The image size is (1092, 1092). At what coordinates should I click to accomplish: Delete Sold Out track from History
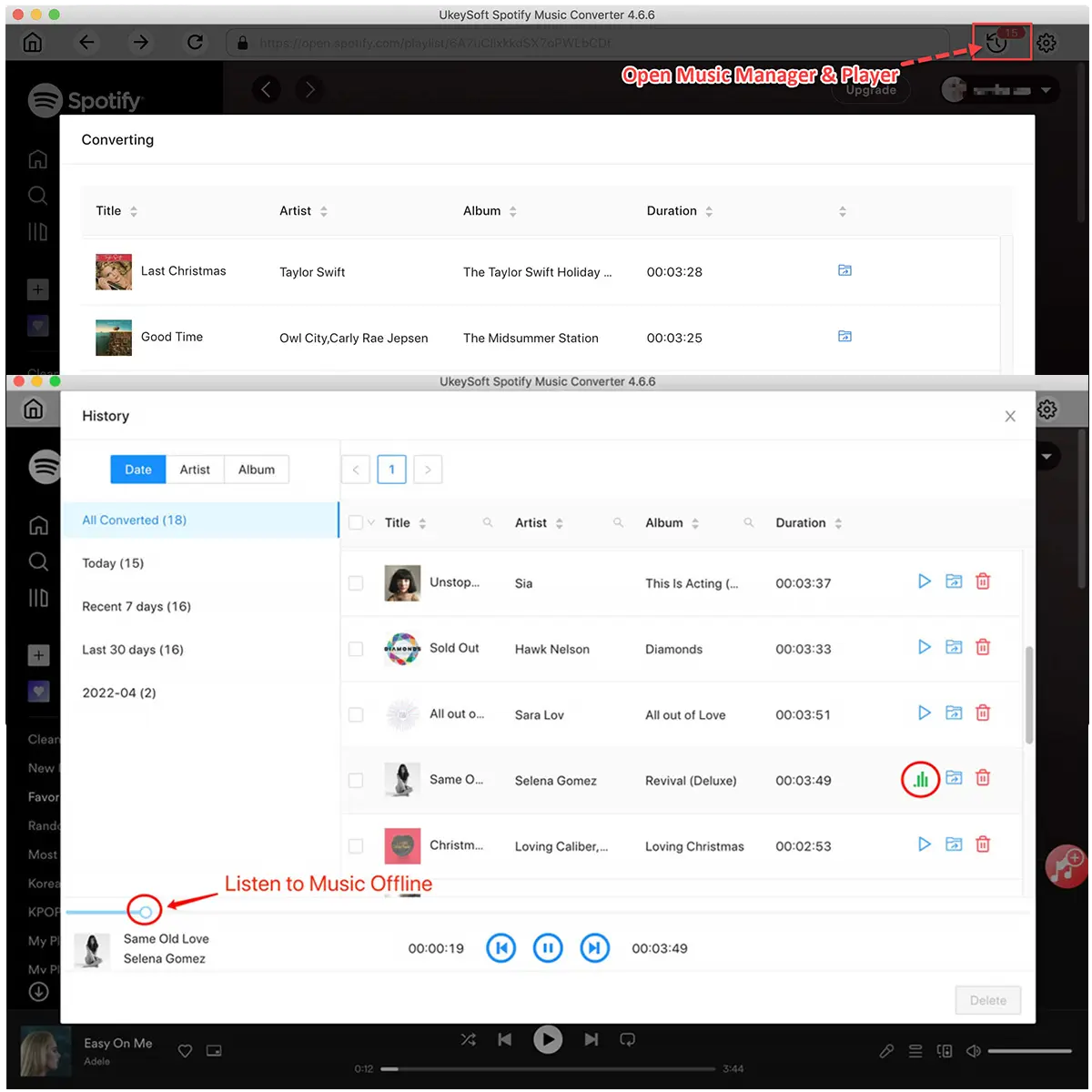tap(983, 647)
